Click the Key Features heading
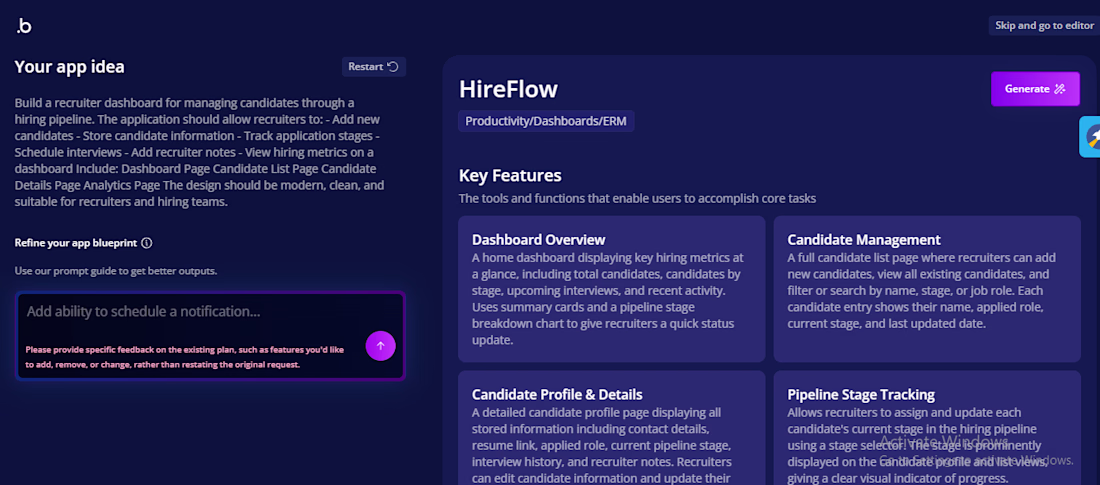This screenshot has height=485, width=1100. (x=510, y=175)
